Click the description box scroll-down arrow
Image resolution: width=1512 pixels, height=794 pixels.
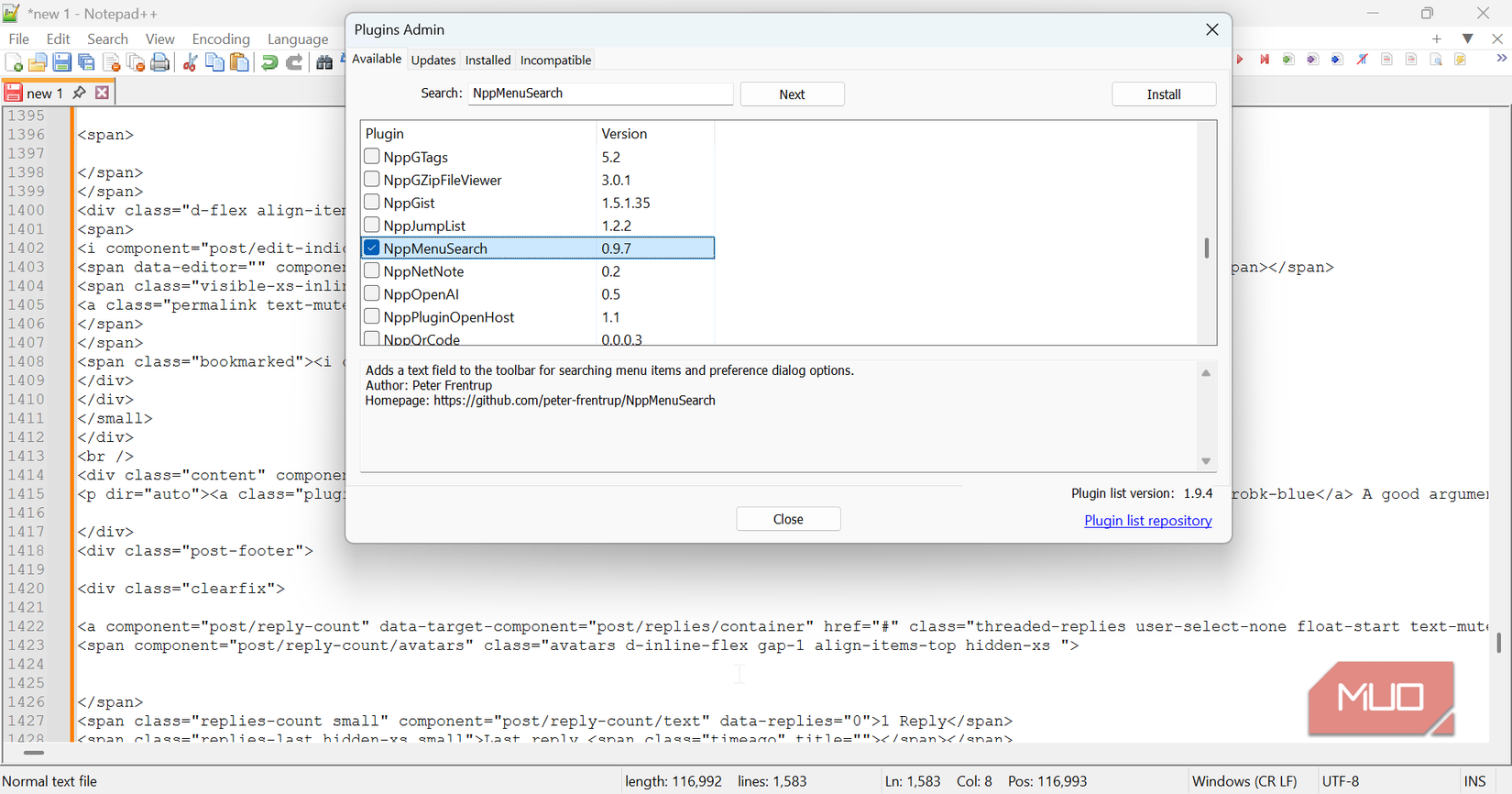pos(1206,461)
